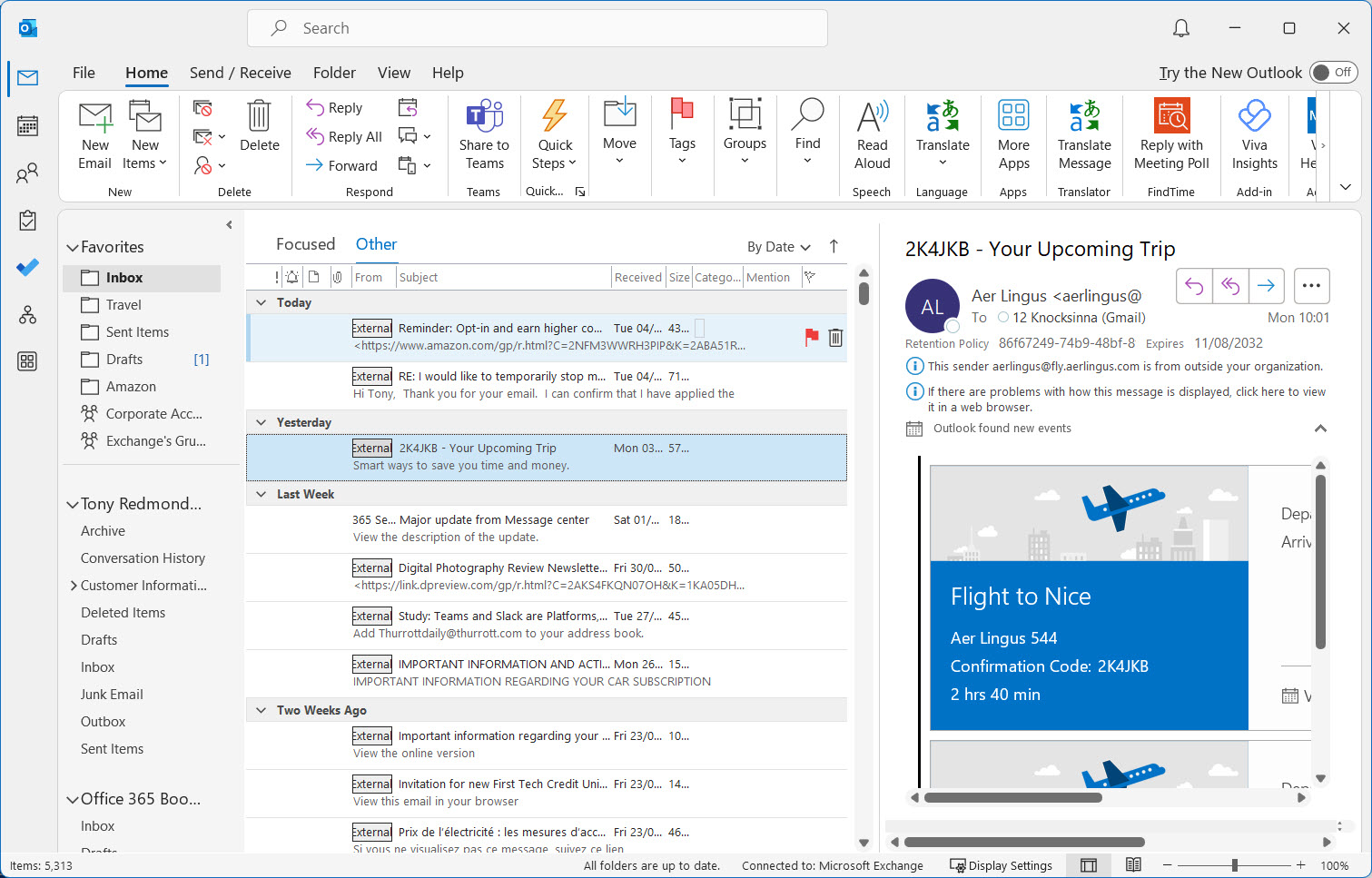Image resolution: width=1372 pixels, height=878 pixels.
Task: Collapse the Office 365 Book mailbox
Action: (x=73, y=799)
